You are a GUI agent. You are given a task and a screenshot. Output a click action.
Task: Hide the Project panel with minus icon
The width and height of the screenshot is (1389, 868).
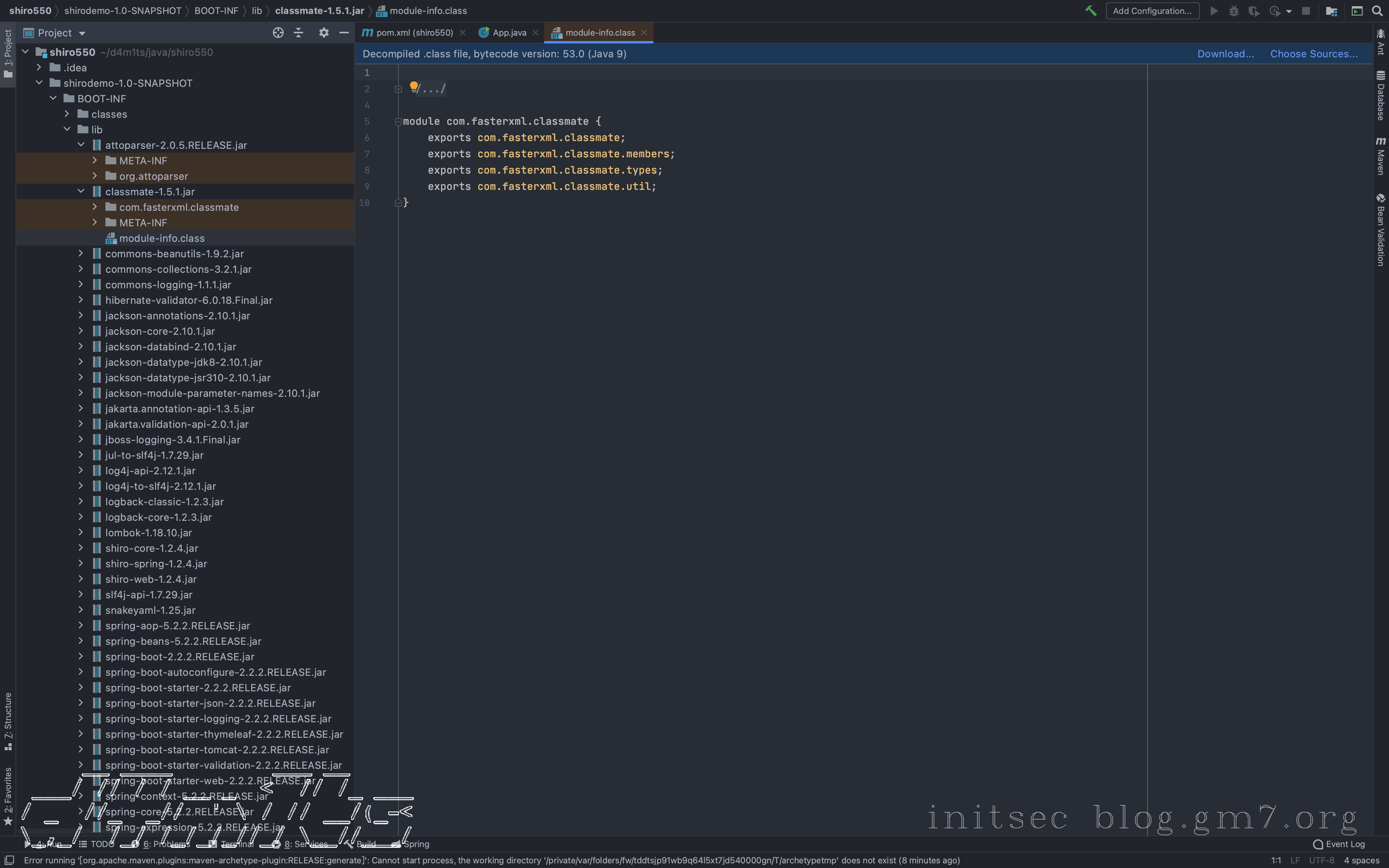click(x=344, y=33)
